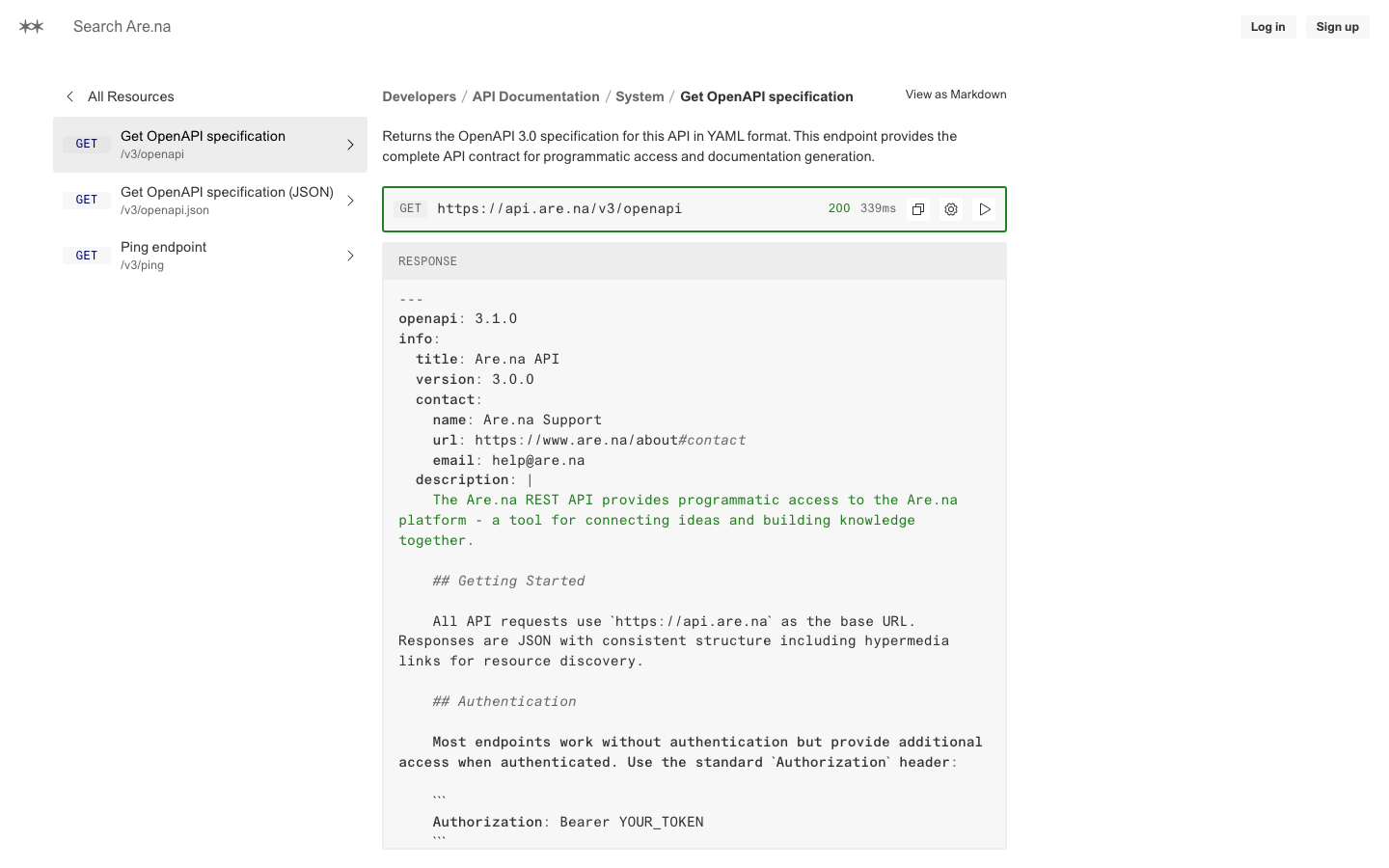Open the API Documentation breadcrumb

(536, 96)
